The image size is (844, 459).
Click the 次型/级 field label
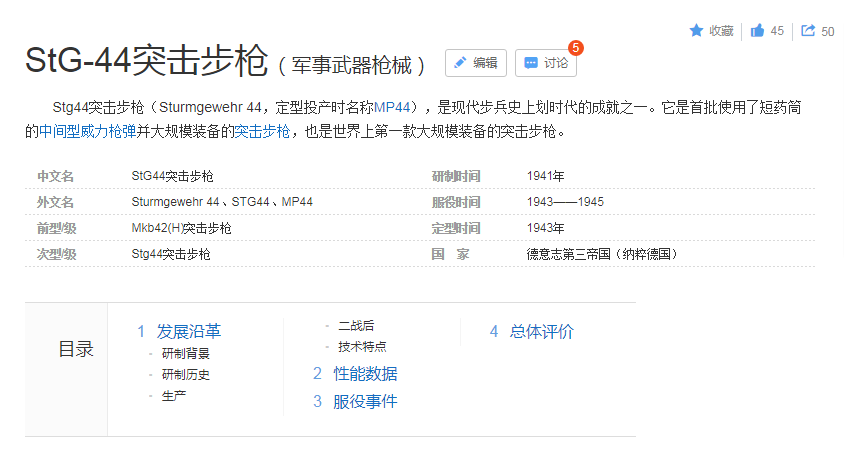57,254
